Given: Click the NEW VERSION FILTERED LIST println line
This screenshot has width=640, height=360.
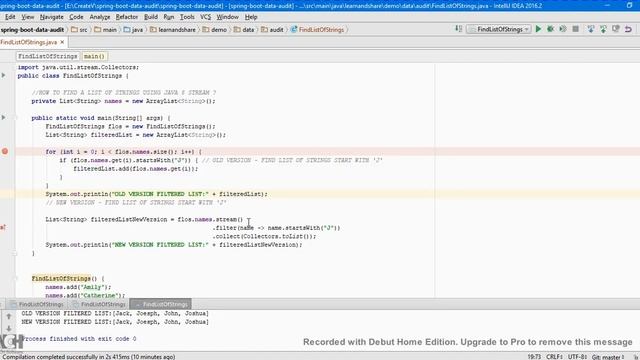Looking at the screenshot, I should point(174,244).
